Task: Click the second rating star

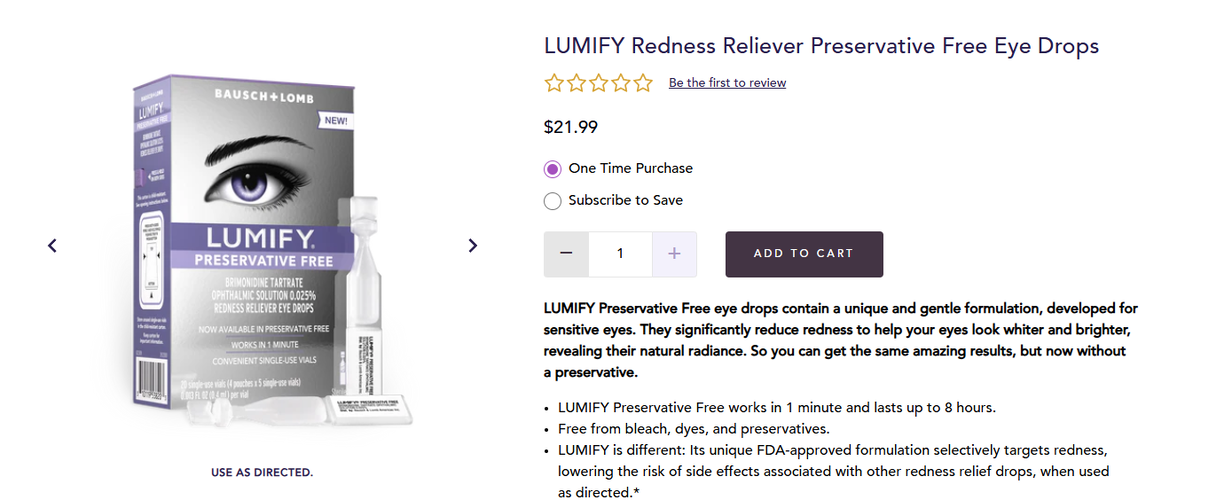Action: pyautogui.click(x=576, y=83)
